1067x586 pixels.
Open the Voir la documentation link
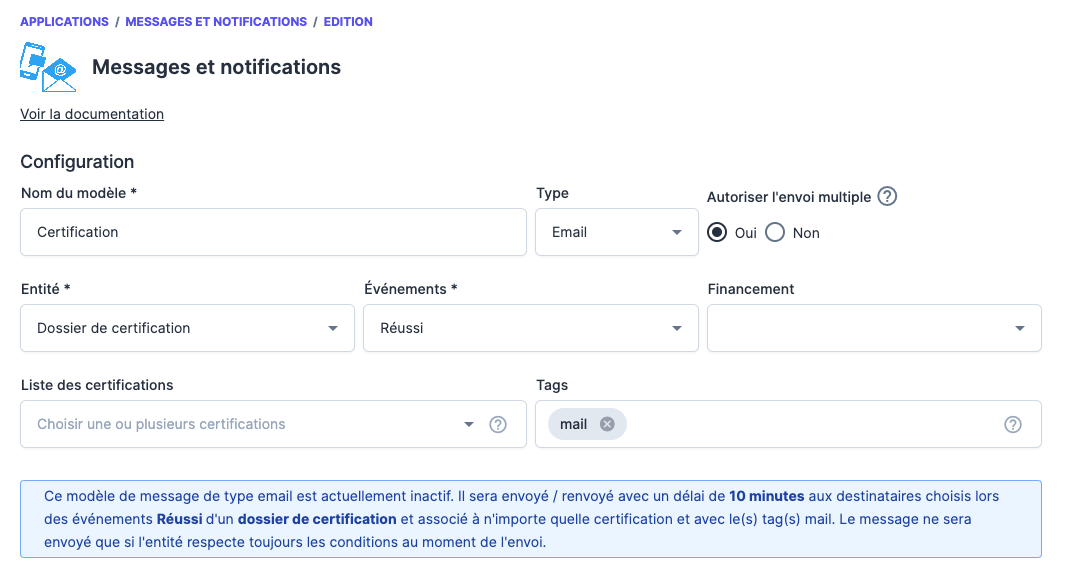point(92,114)
